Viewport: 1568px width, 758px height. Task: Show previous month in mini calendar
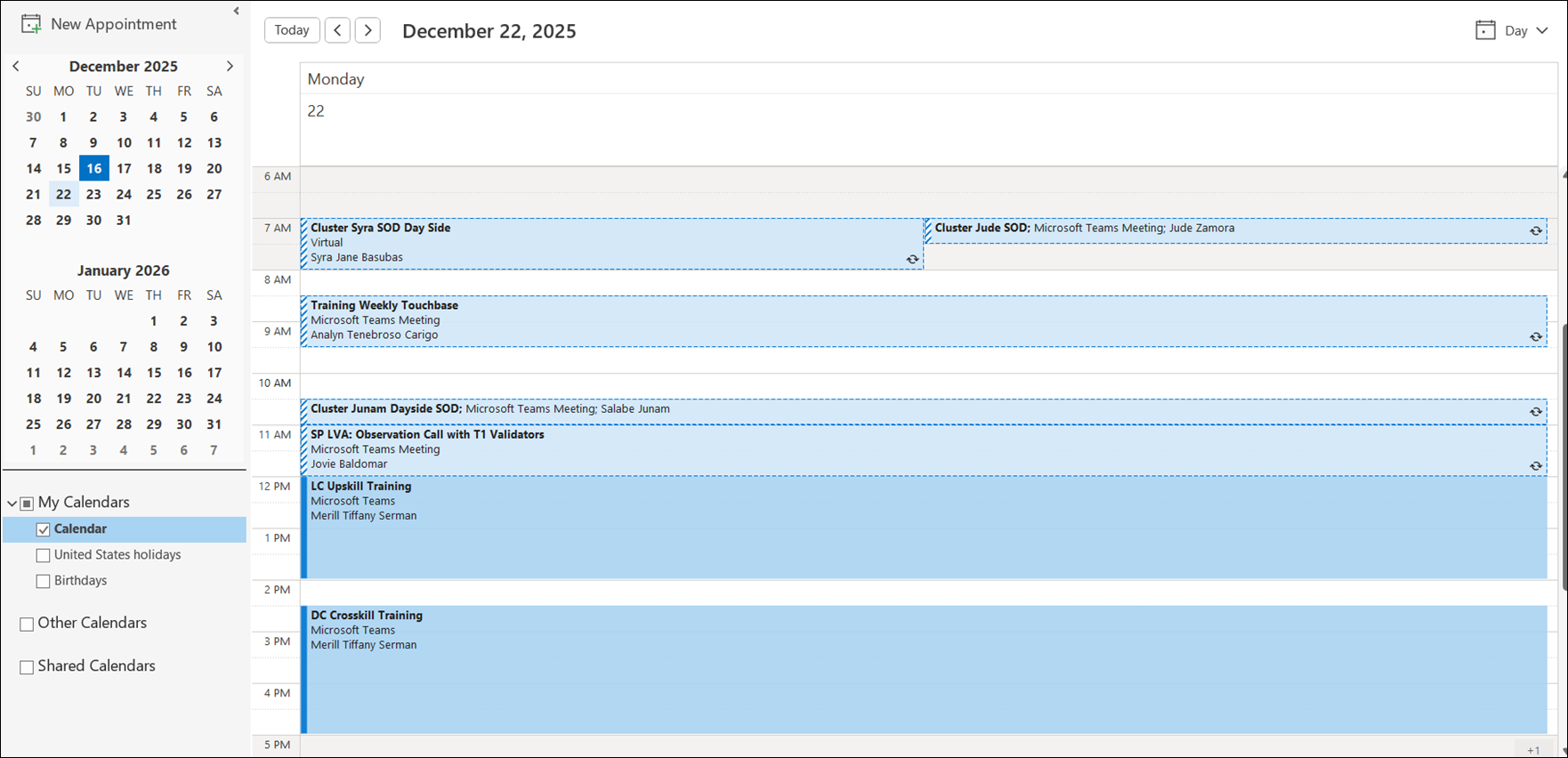[x=16, y=66]
